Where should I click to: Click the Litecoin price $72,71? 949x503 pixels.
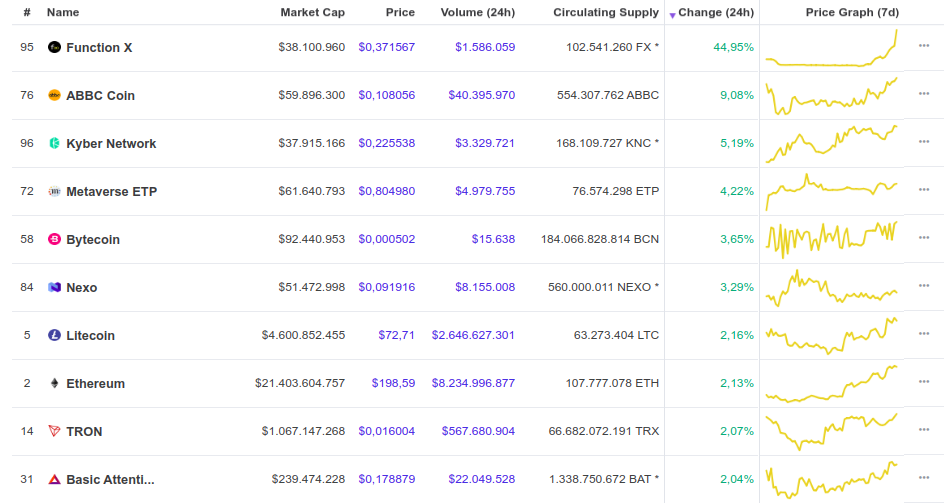pyautogui.click(x=396, y=335)
